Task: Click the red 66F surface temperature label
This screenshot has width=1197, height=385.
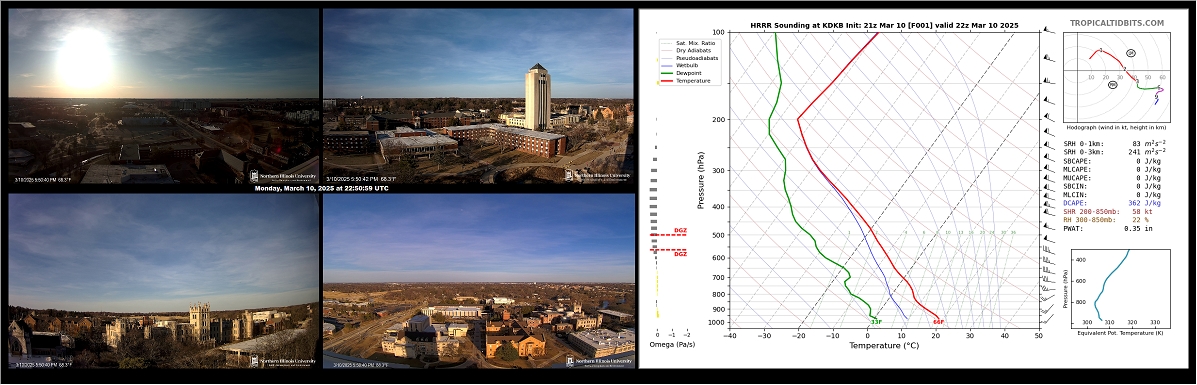Action: click(x=938, y=322)
